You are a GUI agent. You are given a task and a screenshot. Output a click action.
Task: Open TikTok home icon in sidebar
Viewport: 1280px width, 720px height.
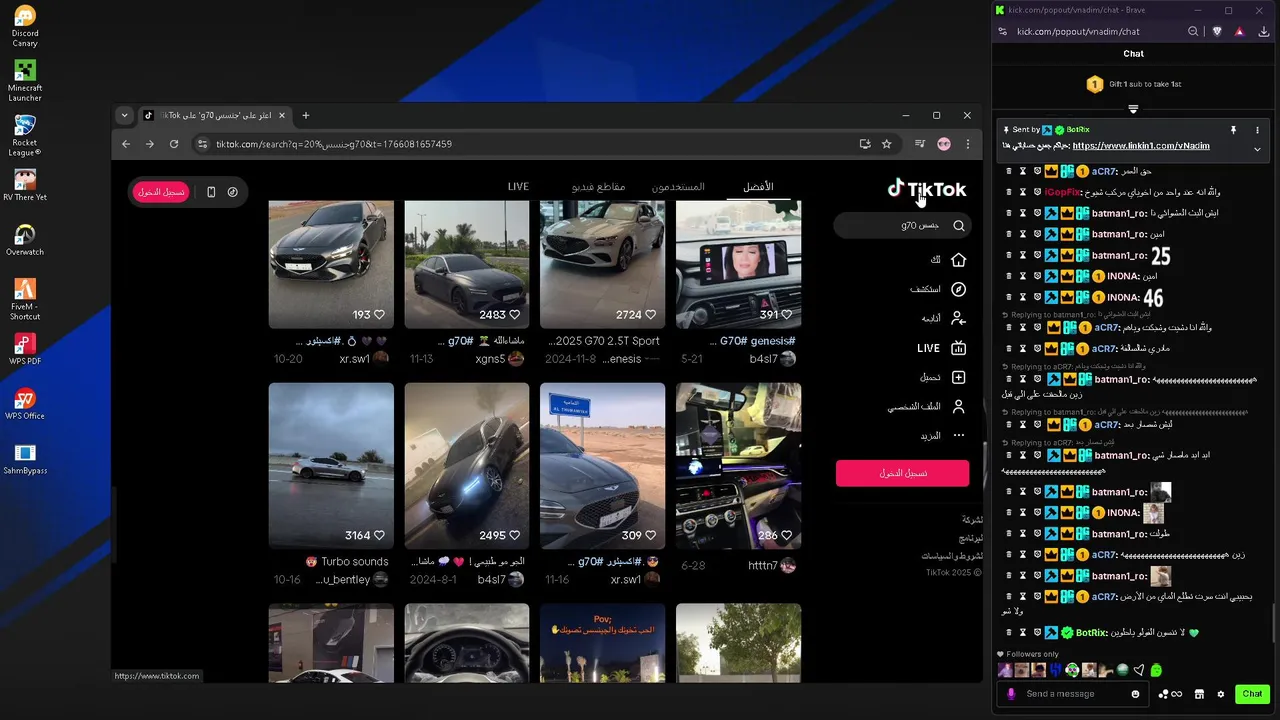click(x=958, y=260)
